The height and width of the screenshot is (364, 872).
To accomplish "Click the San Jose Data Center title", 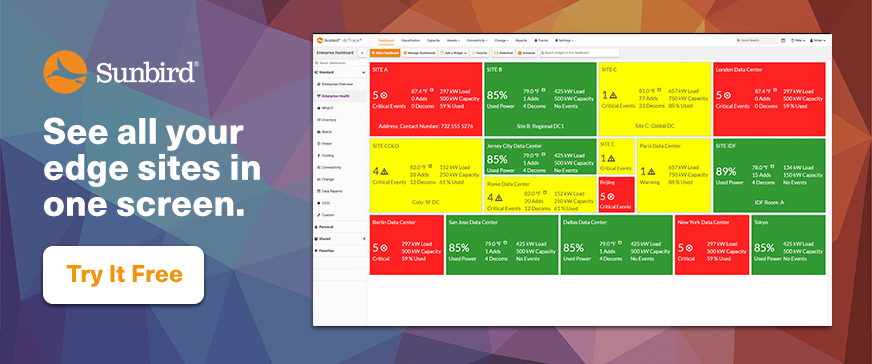I will click(x=473, y=222).
